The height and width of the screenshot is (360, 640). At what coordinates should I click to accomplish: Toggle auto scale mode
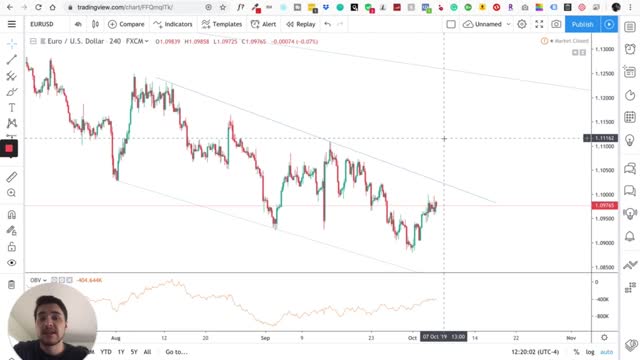(607, 351)
